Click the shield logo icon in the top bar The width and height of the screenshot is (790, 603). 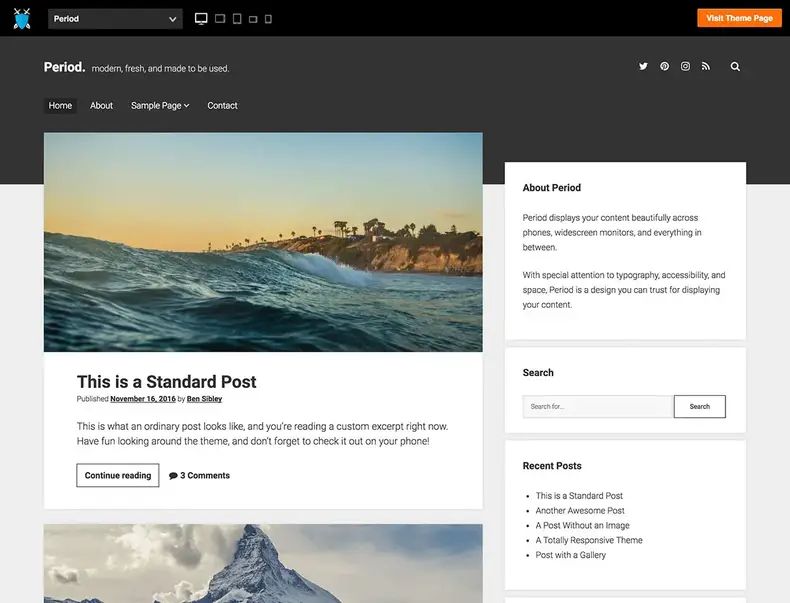tap(22, 19)
